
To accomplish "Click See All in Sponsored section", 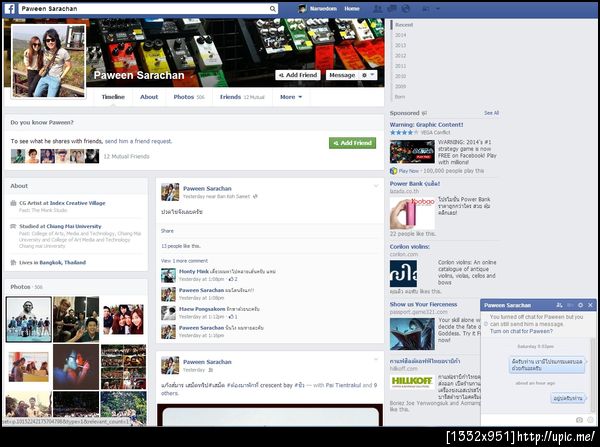I will coord(491,113).
